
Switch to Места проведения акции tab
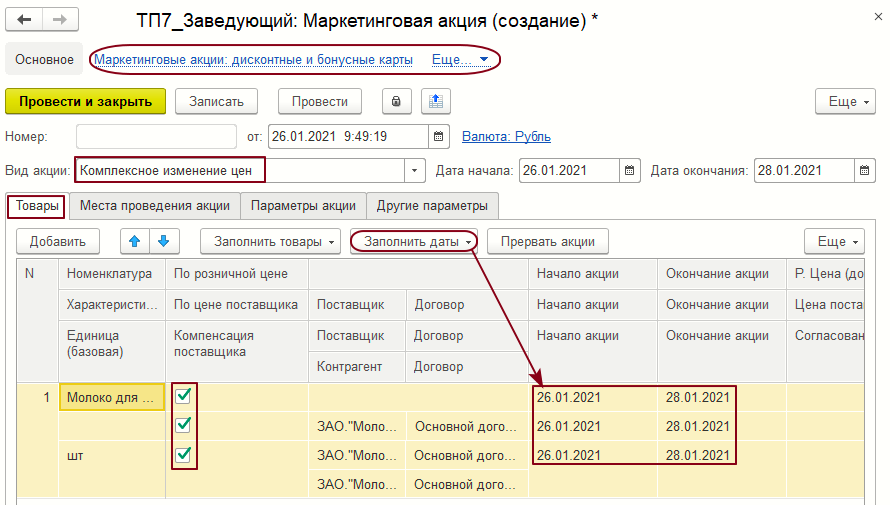pos(155,206)
